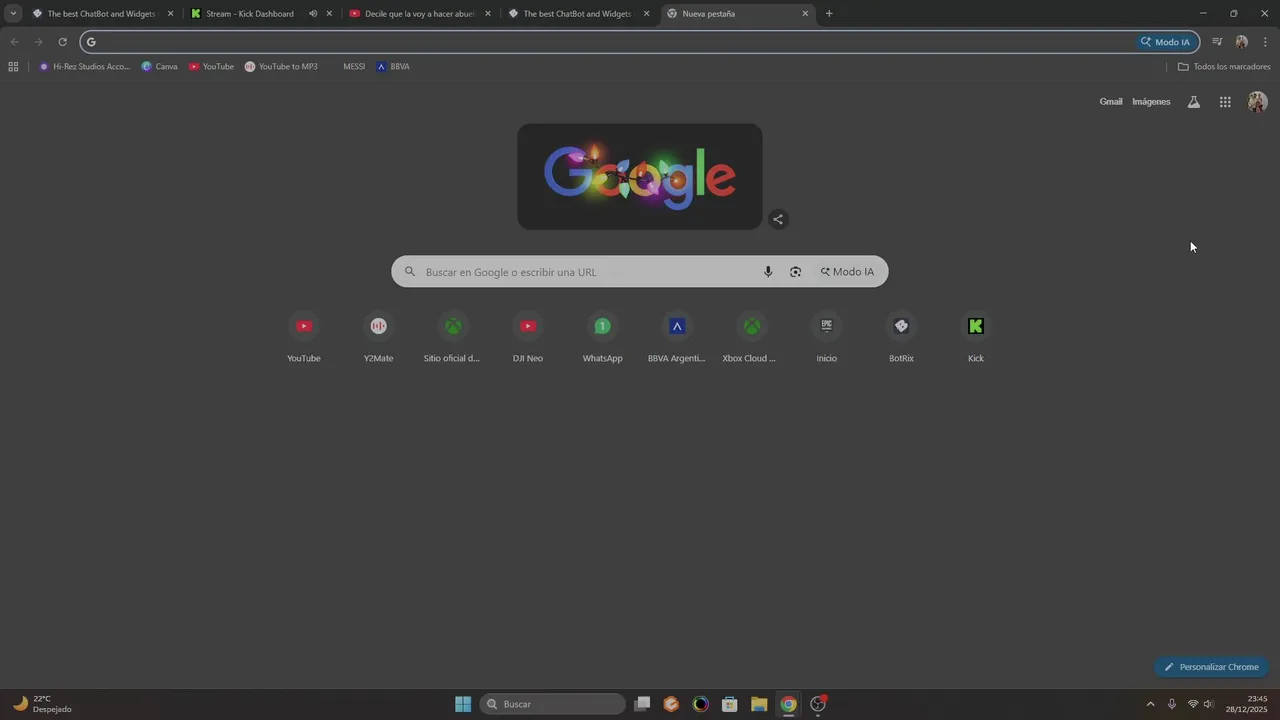Open the Canva bookmark
The width and height of the screenshot is (1280, 720).
click(x=159, y=67)
